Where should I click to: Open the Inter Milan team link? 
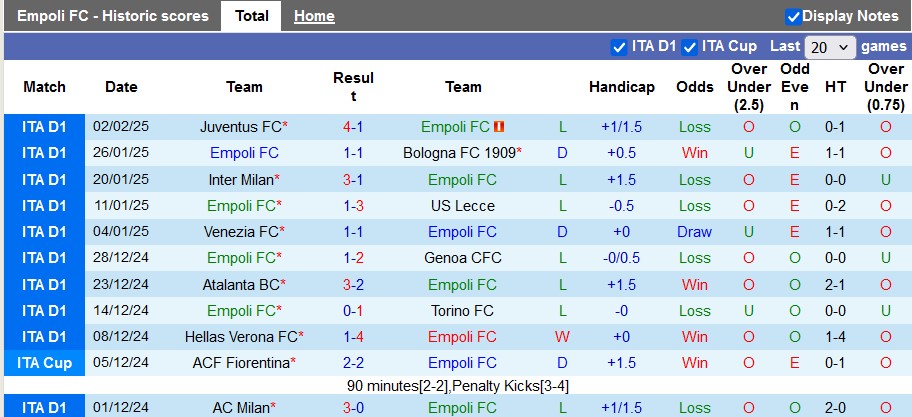241,180
